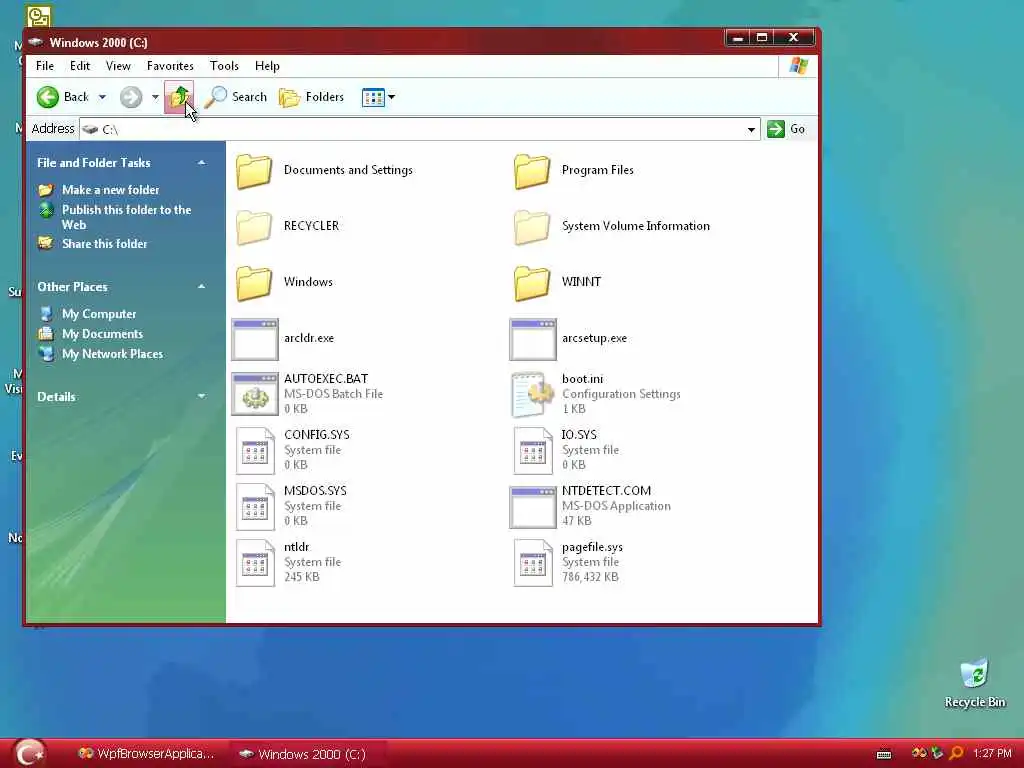This screenshot has width=1024, height=768.
Task: Click the Views grid icon
Action: point(373,97)
